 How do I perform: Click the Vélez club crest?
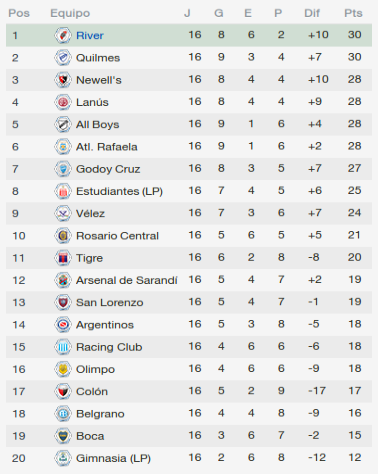pos(63,213)
